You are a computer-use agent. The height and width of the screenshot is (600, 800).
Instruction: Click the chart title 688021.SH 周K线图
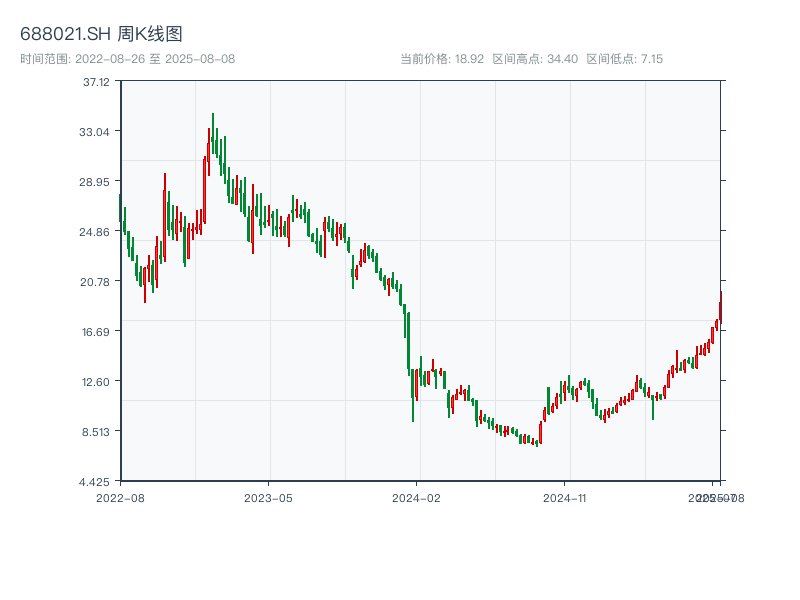[101, 34]
